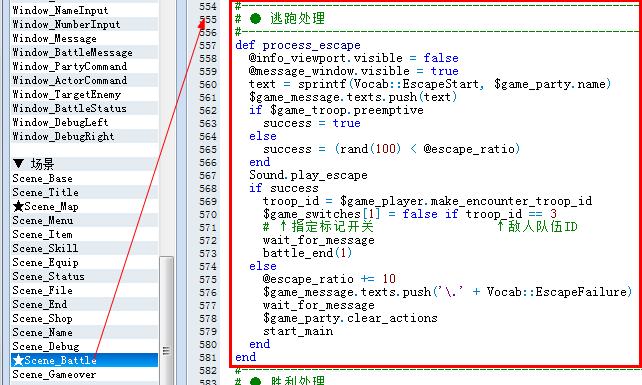Screen dimensions: 642x385
Task: Select highlighted Scene_Battle script
Action: (x=84, y=360)
